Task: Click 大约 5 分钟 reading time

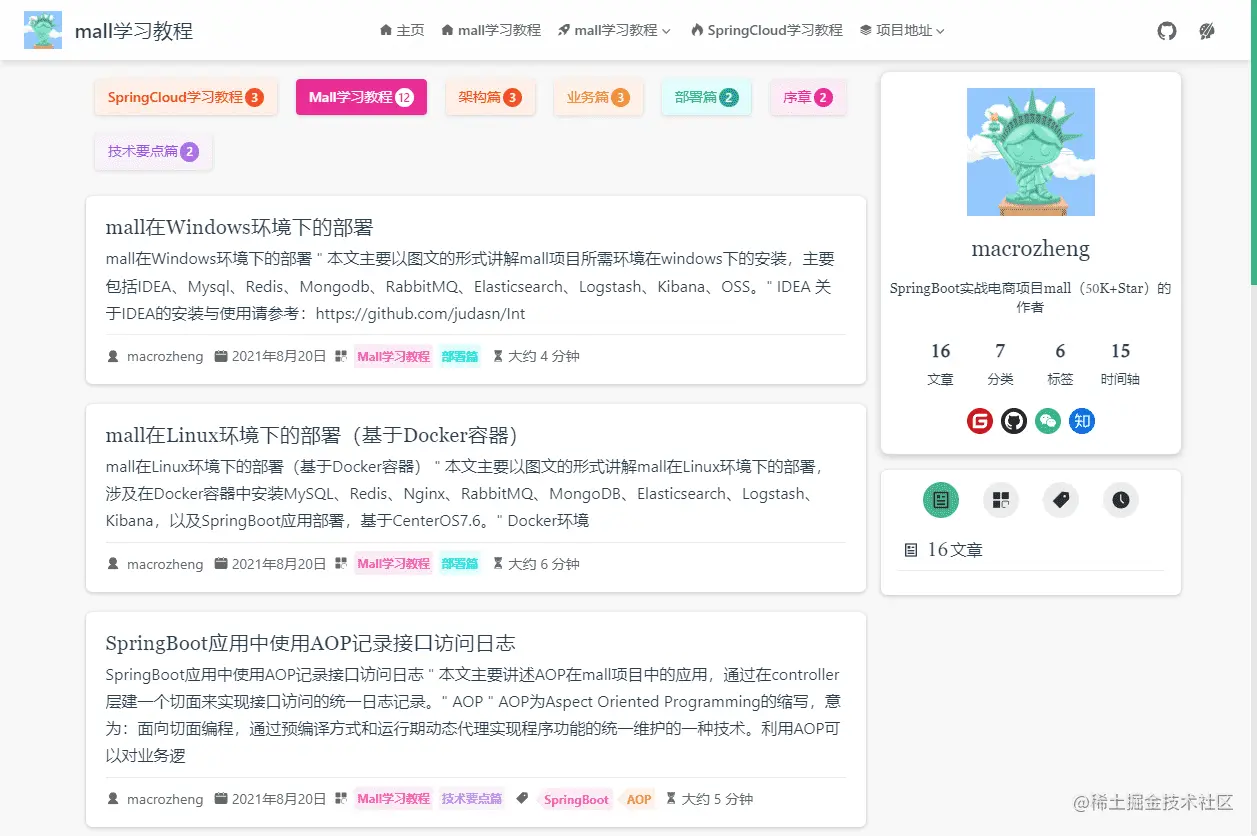Action: (717, 799)
